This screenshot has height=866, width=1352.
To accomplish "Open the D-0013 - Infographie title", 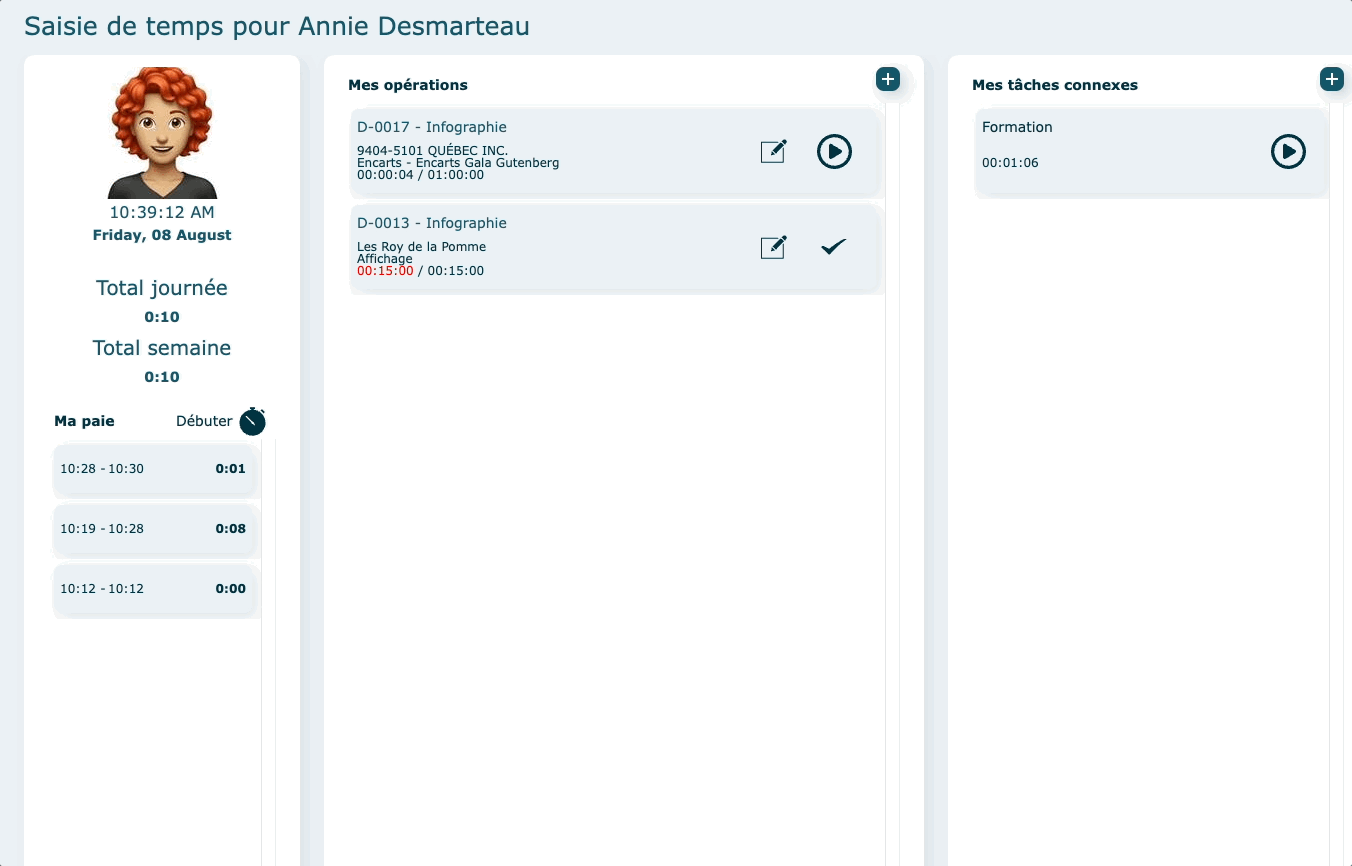I will pyautogui.click(x=432, y=223).
